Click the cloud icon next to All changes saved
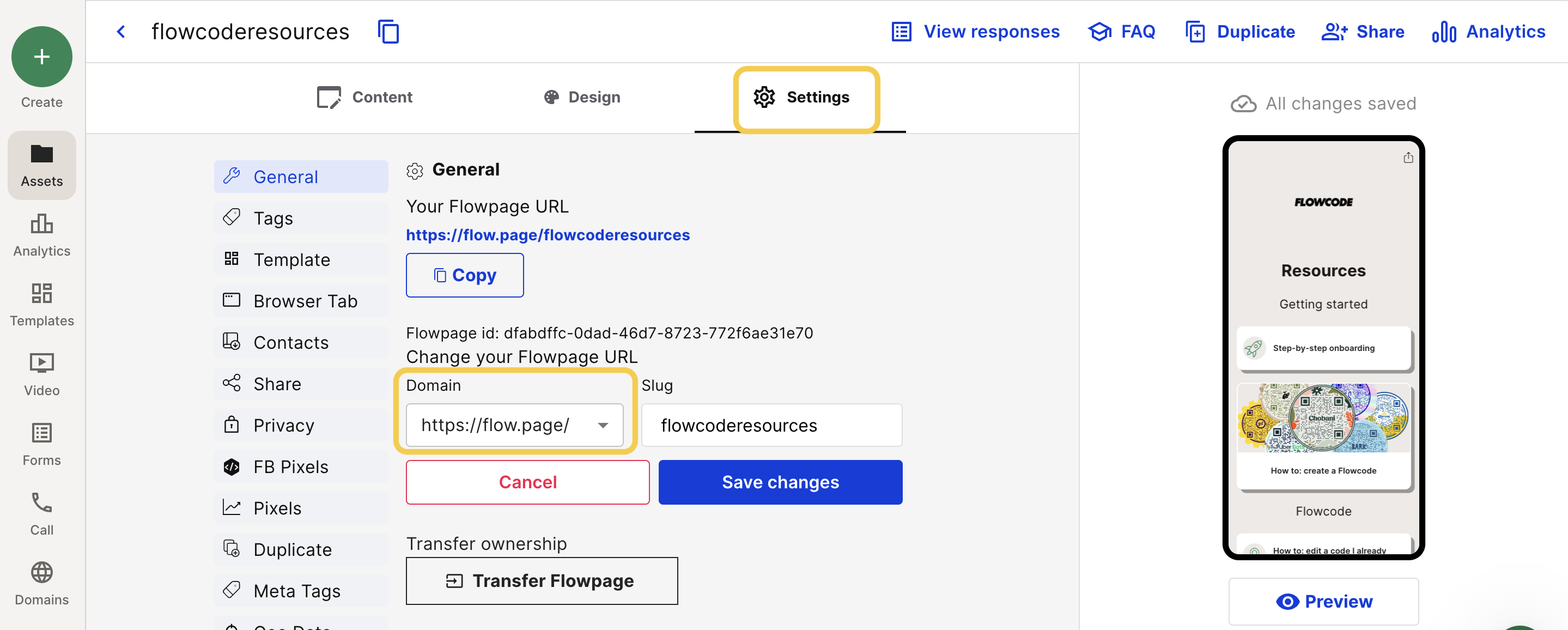This screenshot has height=630, width=1568. point(1243,104)
